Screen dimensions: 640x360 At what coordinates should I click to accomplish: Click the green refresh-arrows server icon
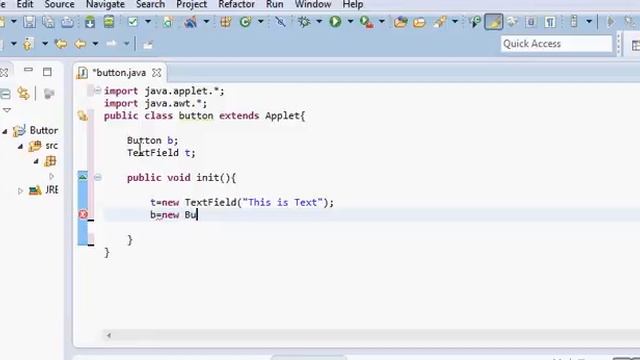(x=109, y=22)
